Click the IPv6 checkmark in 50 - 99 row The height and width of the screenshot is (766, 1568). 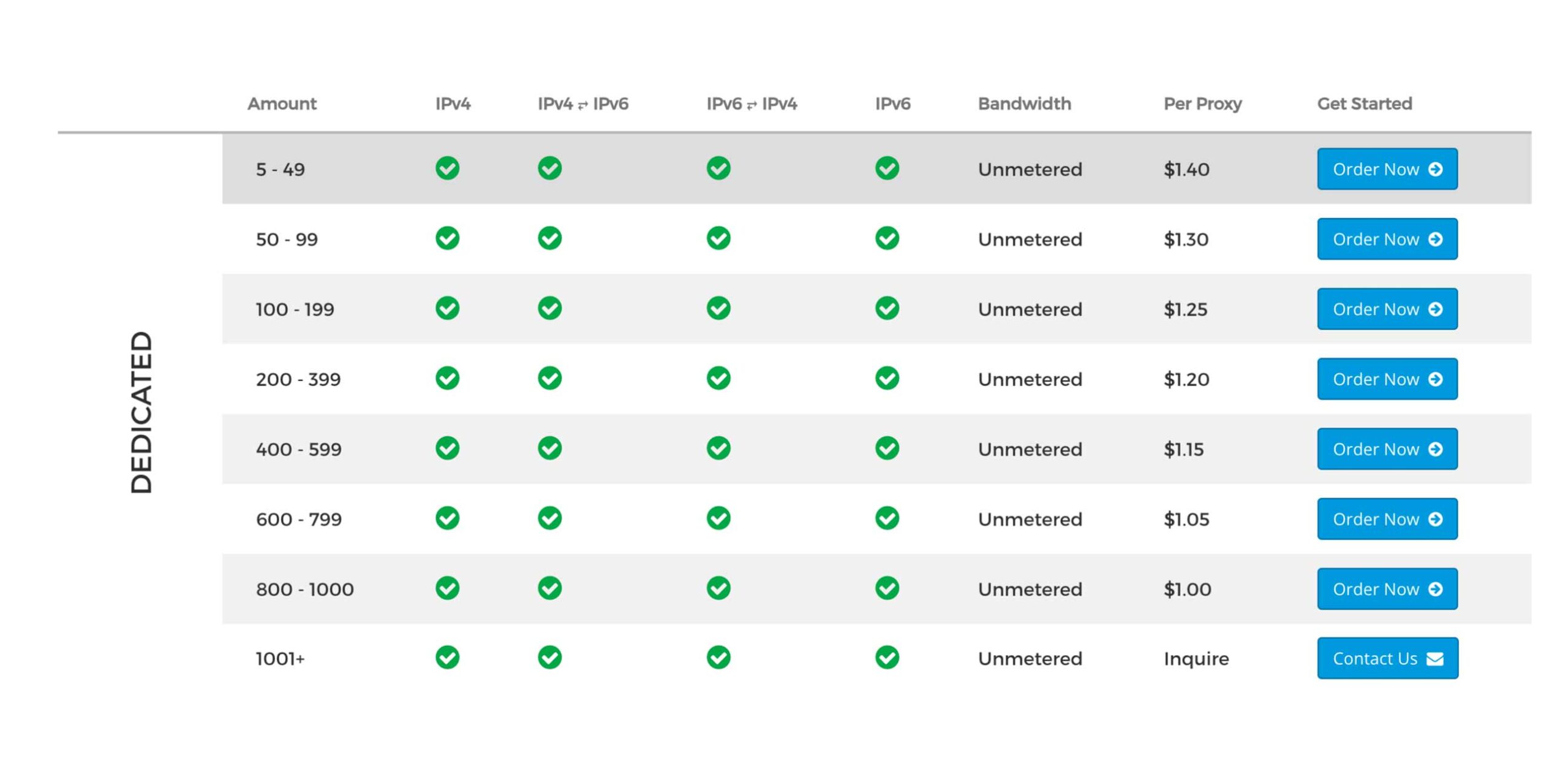(886, 238)
